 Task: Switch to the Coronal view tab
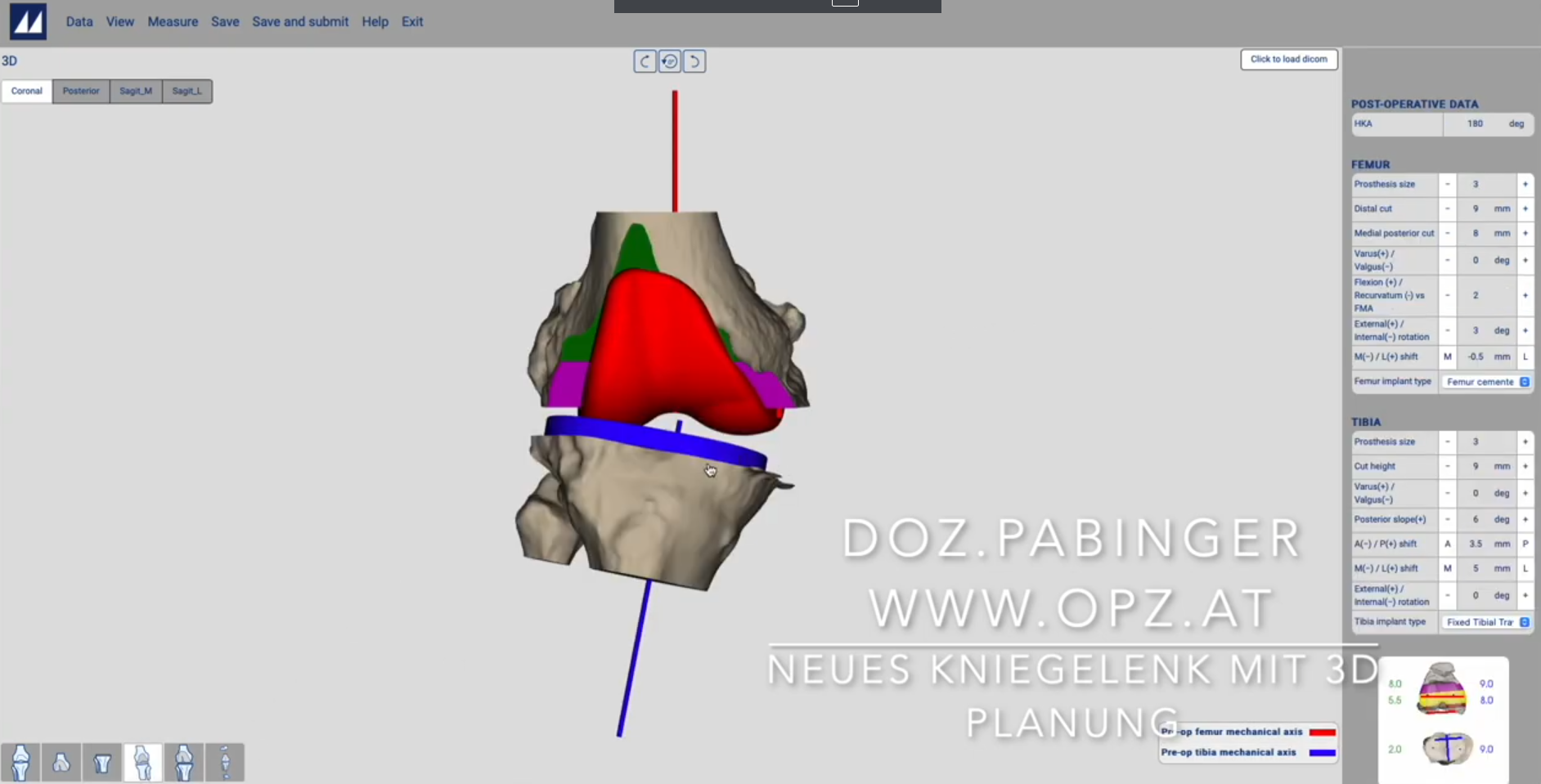27,91
